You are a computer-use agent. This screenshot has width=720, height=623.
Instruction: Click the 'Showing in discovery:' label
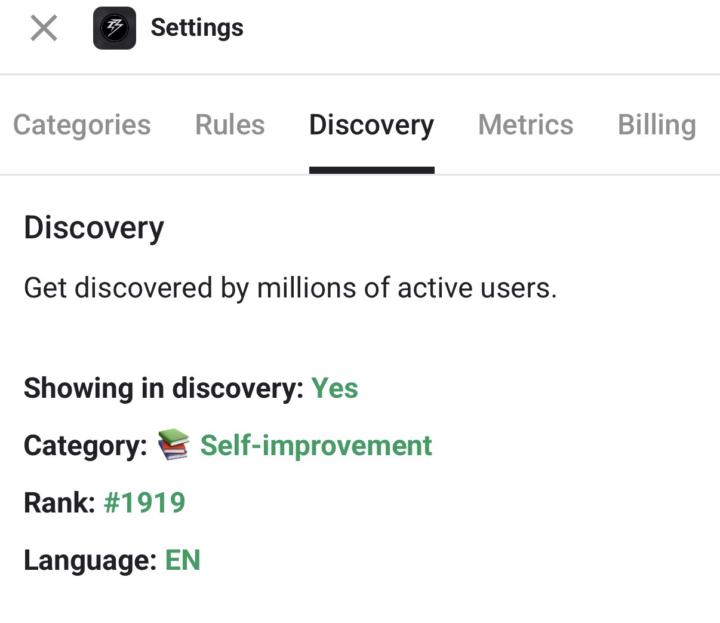(163, 388)
